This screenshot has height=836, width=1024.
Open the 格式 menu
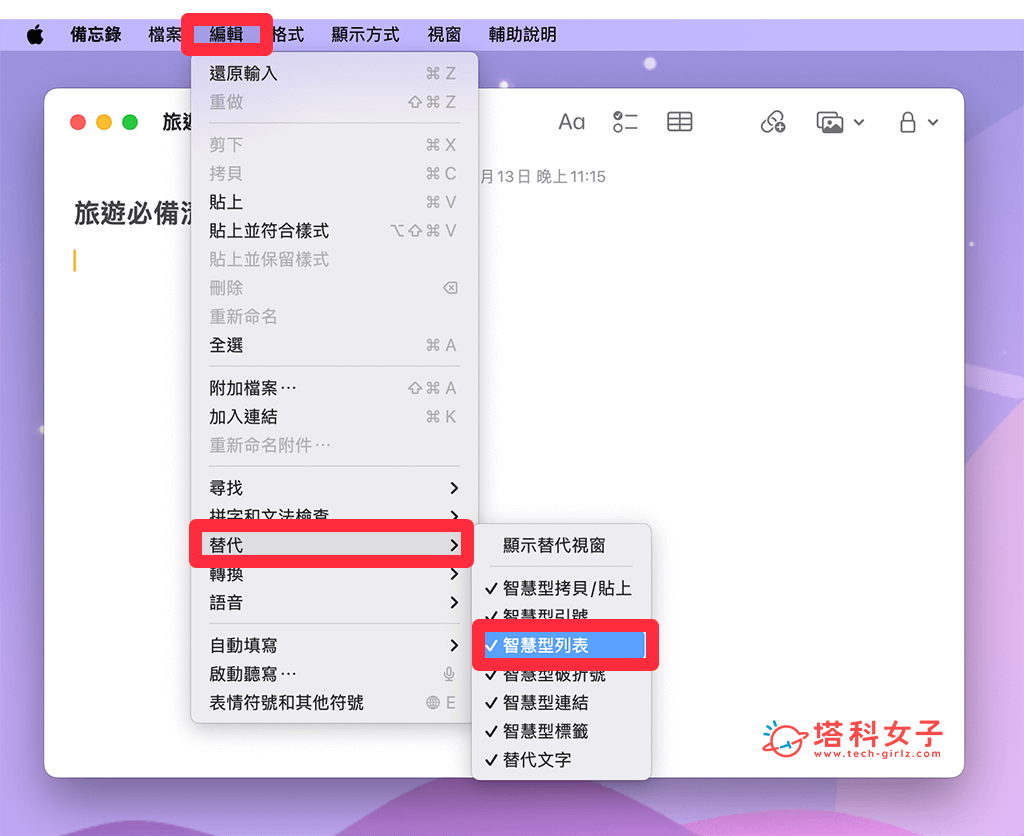click(288, 34)
